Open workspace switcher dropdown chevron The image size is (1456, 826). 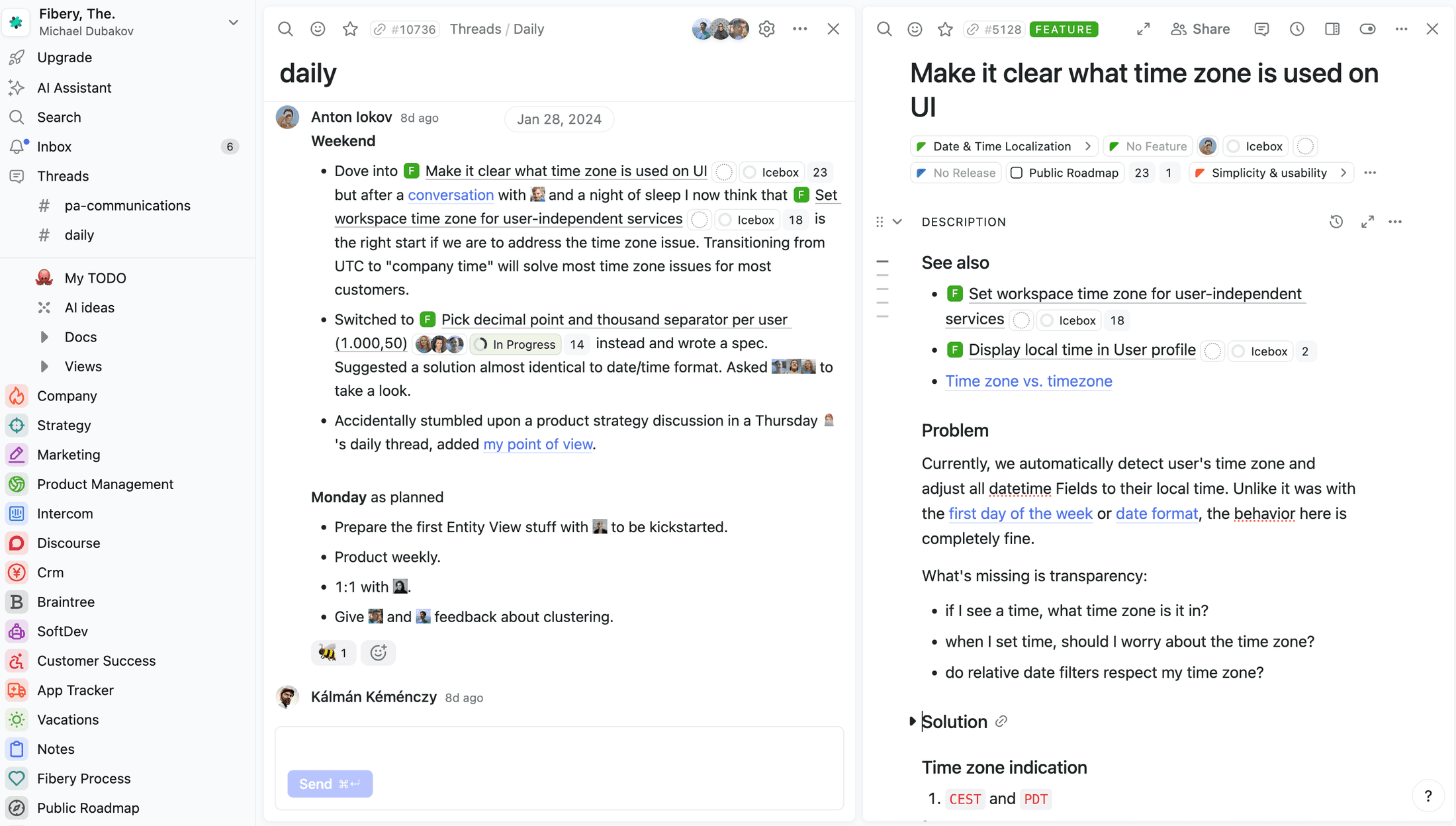pyautogui.click(x=234, y=23)
